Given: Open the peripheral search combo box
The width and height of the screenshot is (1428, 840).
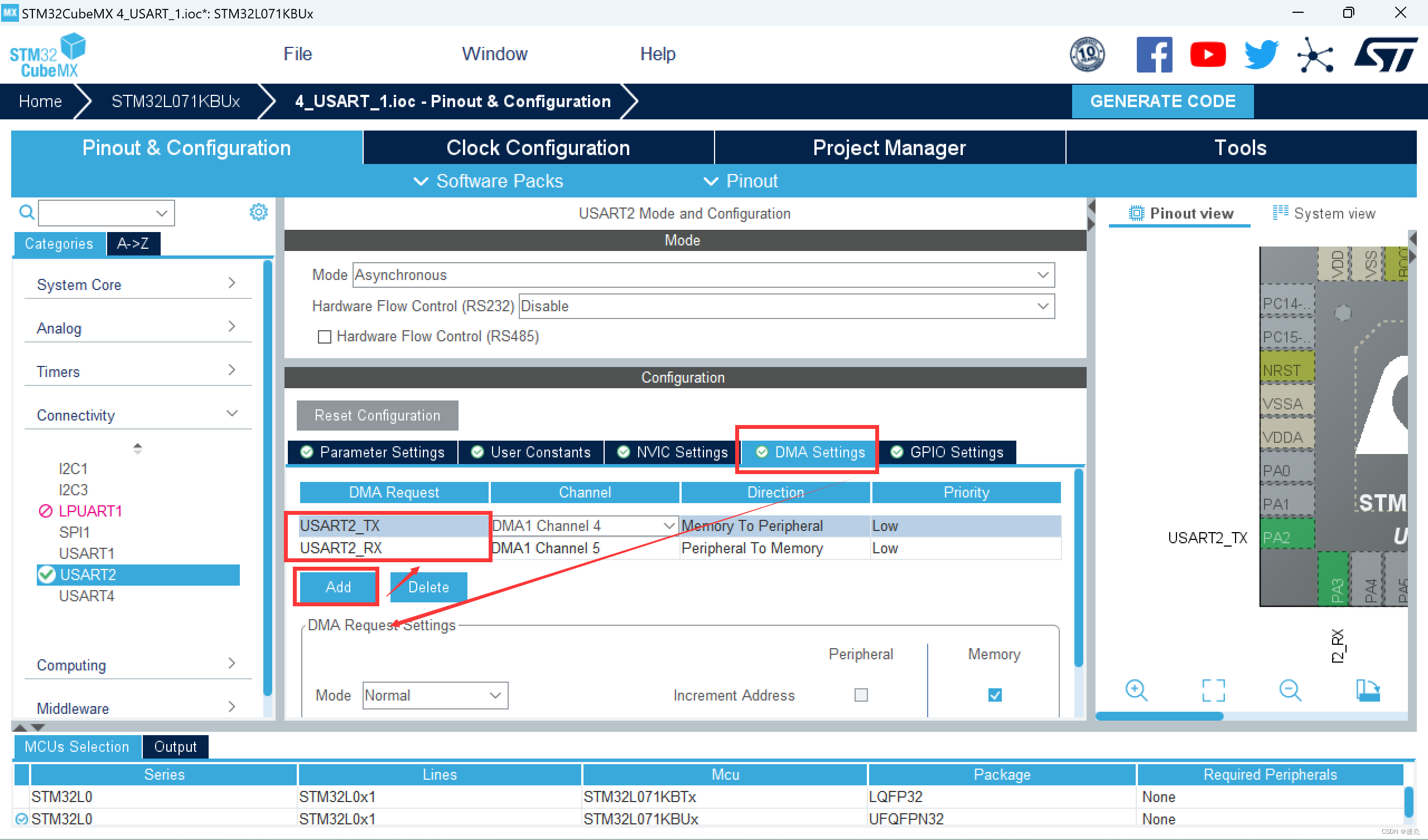Looking at the screenshot, I should 106,213.
